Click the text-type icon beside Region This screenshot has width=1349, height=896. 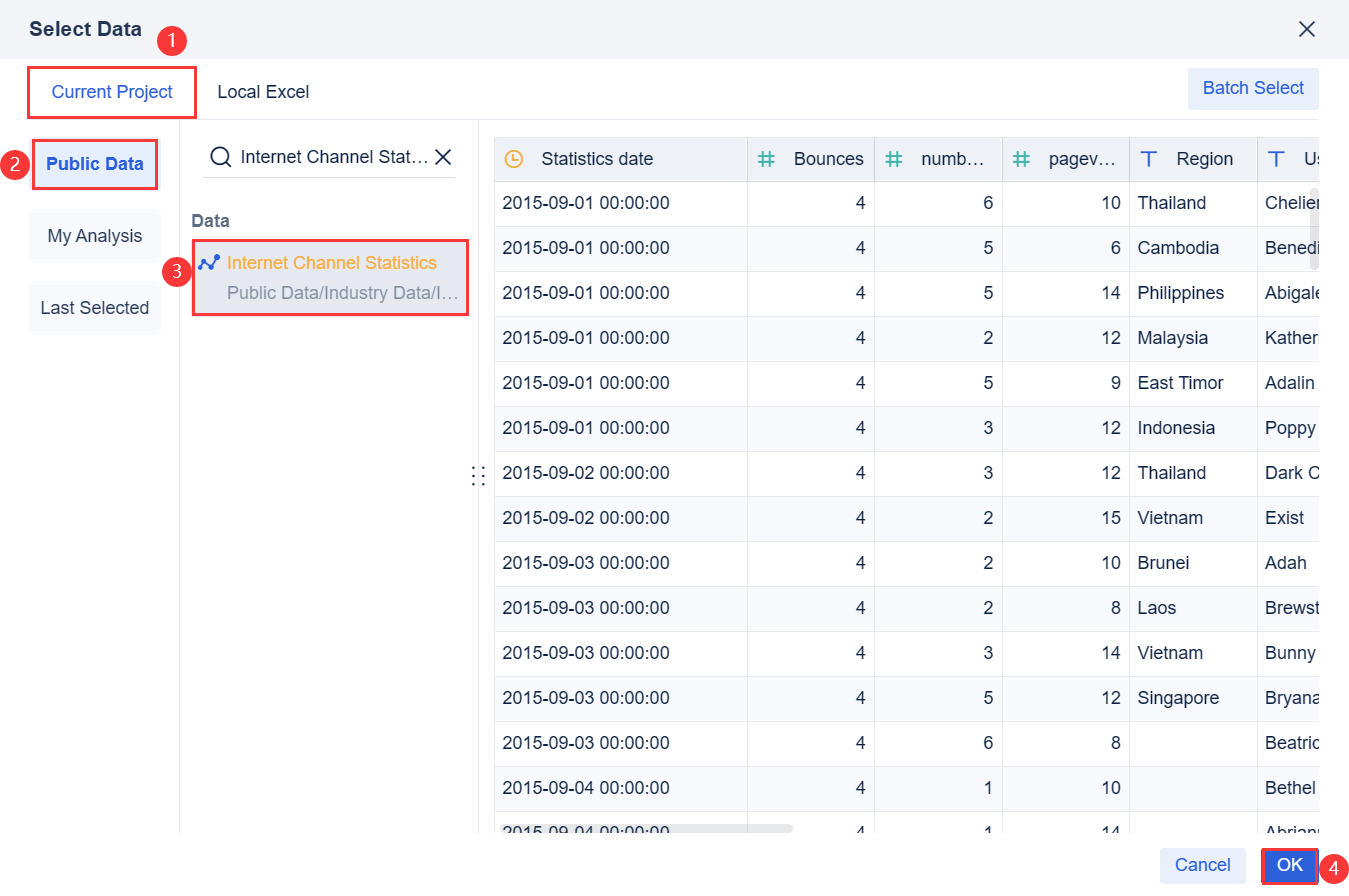click(x=1149, y=159)
